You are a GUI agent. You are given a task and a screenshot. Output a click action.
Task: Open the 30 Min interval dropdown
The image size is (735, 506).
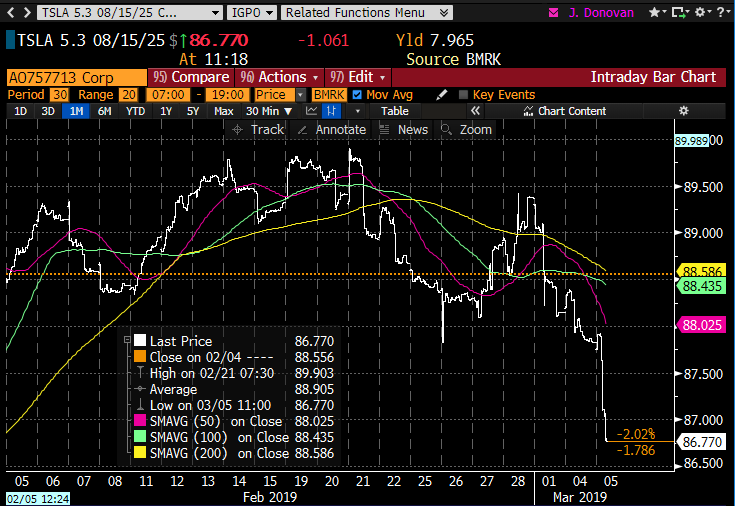click(269, 111)
